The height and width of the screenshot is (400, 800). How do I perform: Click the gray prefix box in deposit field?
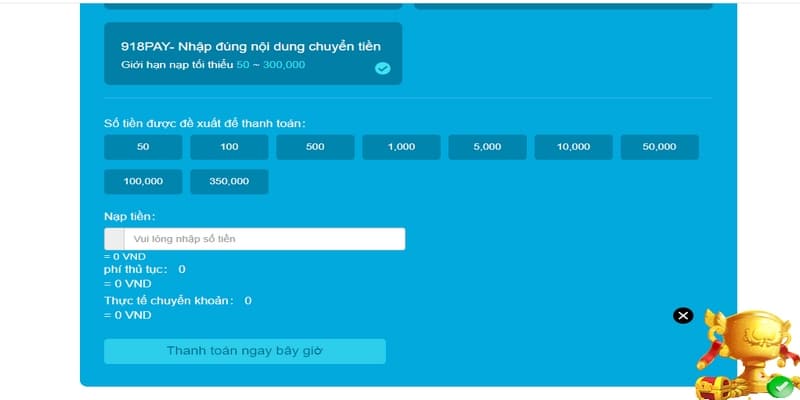coord(114,239)
